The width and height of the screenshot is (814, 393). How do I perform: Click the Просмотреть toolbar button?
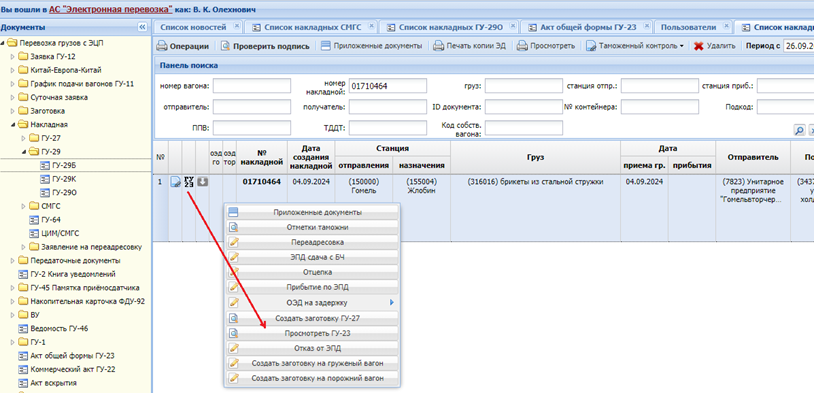[x=546, y=46]
